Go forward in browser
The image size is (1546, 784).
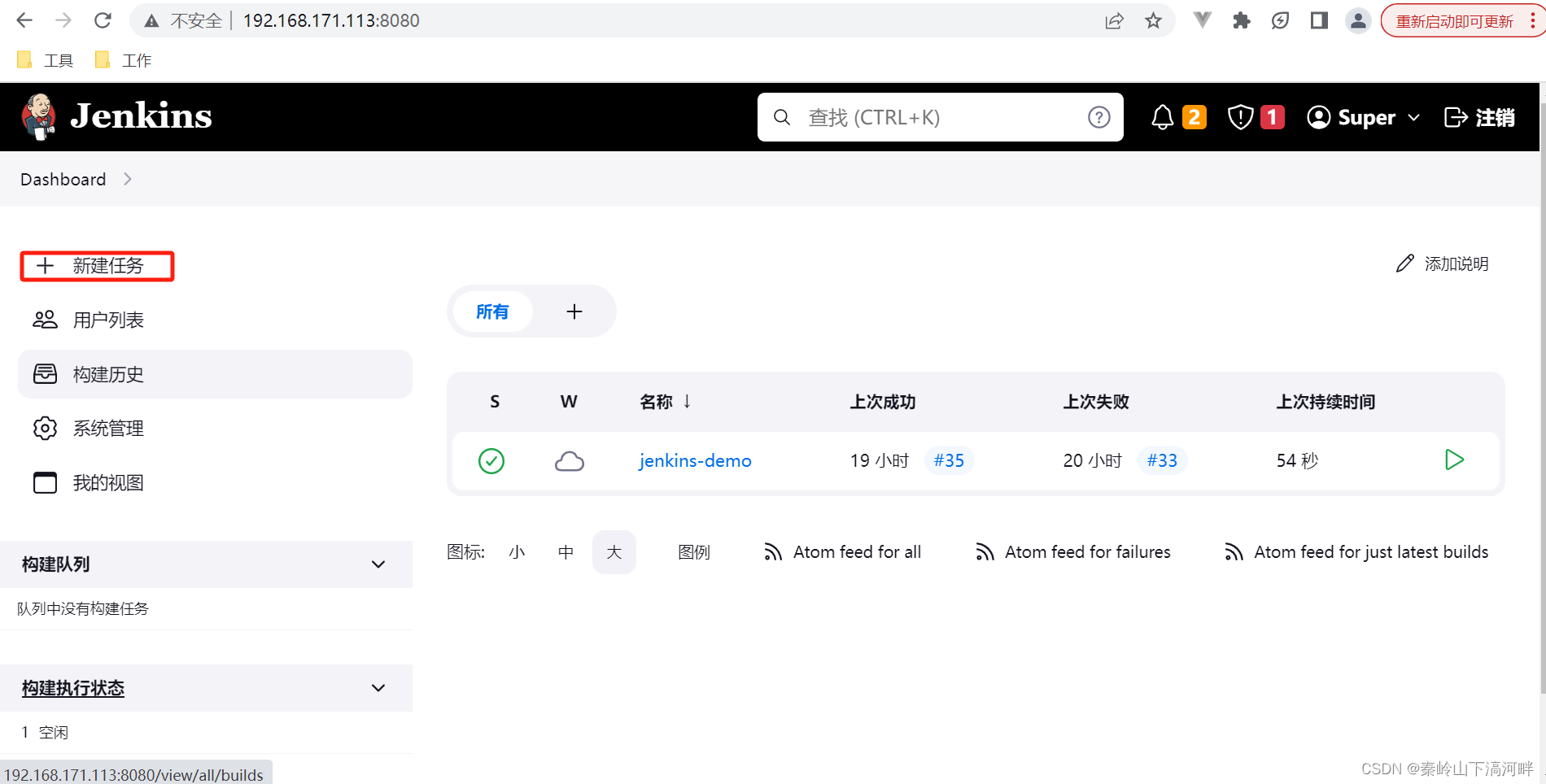tap(63, 20)
